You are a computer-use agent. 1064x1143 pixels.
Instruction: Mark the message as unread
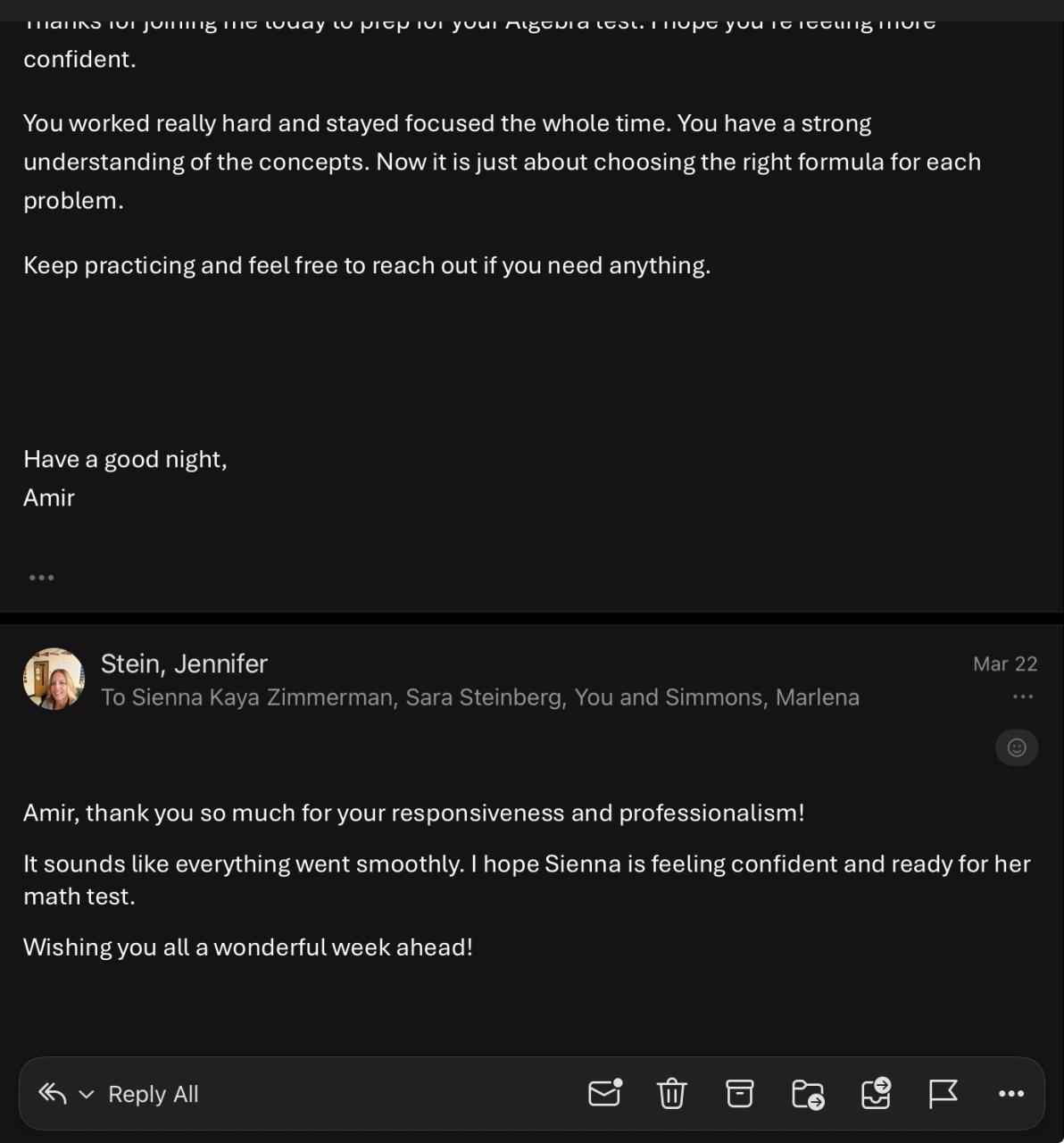click(x=604, y=1093)
